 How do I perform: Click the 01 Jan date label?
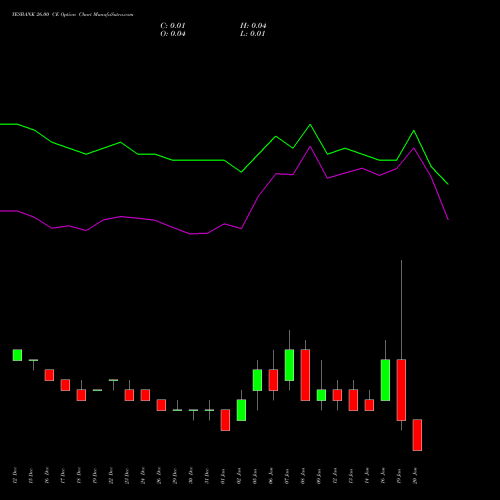tap(223, 476)
